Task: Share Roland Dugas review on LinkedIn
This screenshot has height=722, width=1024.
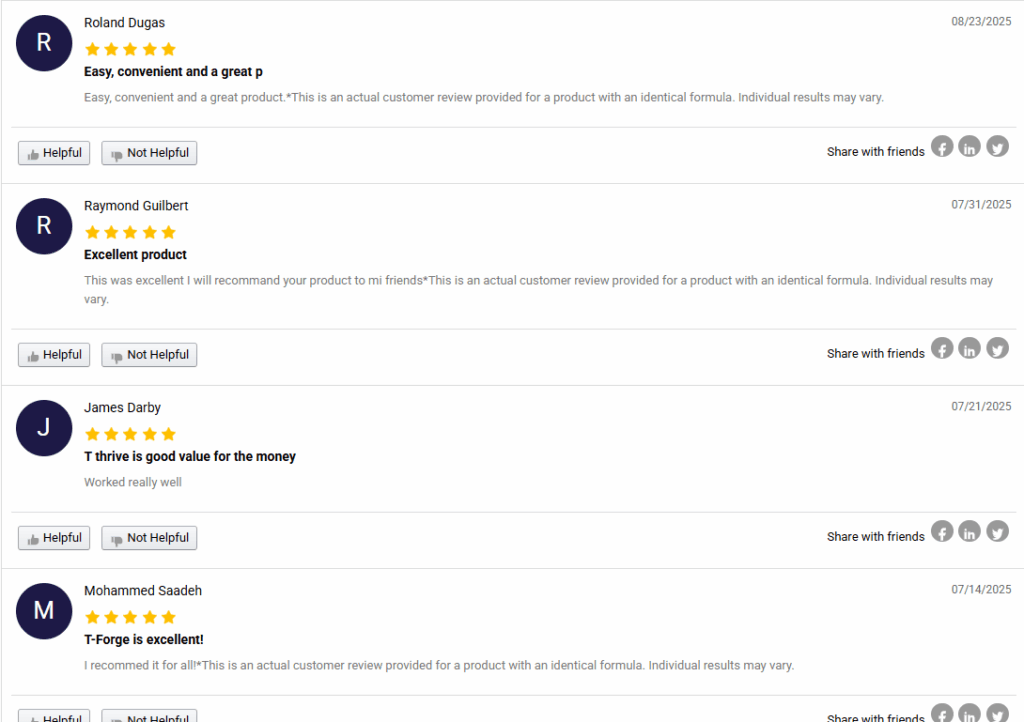Action: tap(970, 146)
